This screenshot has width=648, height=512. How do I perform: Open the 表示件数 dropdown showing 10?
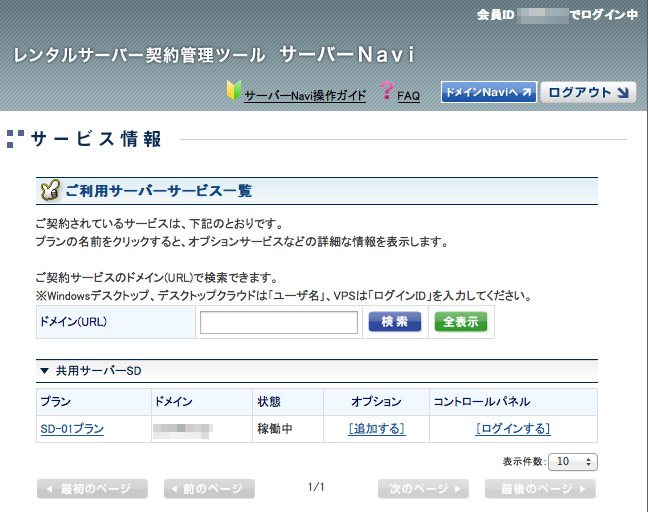click(575, 462)
